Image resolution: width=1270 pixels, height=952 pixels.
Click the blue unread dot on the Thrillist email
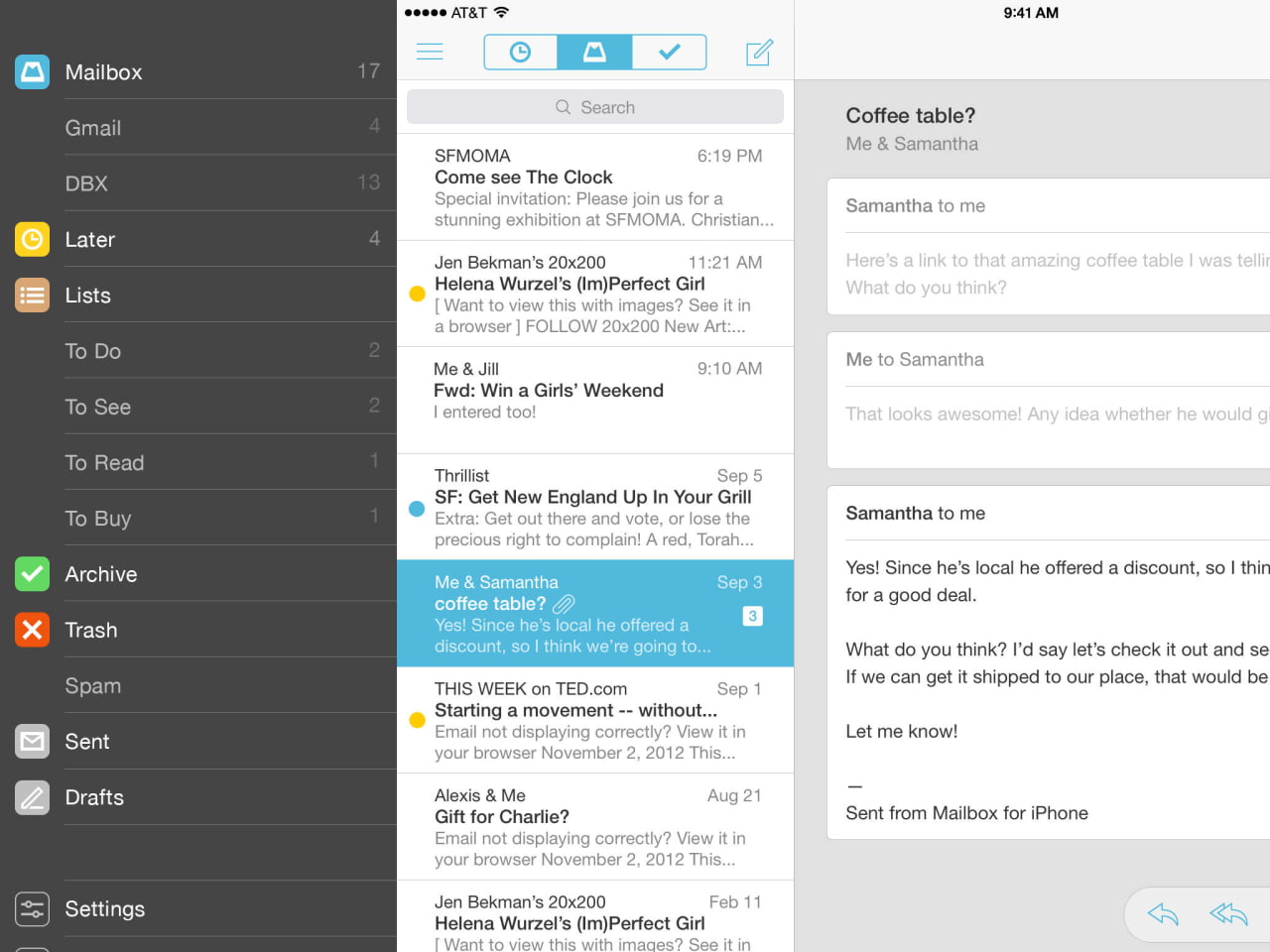click(x=417, y=508)
